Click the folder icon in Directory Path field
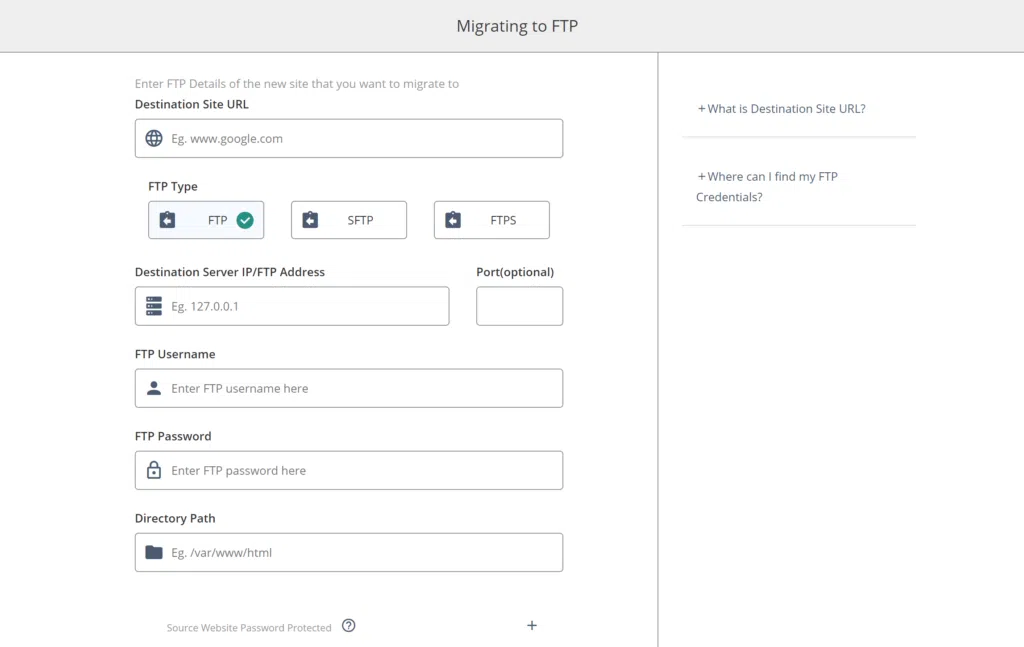Screen dimensions: 1024x647 point(153,552)
